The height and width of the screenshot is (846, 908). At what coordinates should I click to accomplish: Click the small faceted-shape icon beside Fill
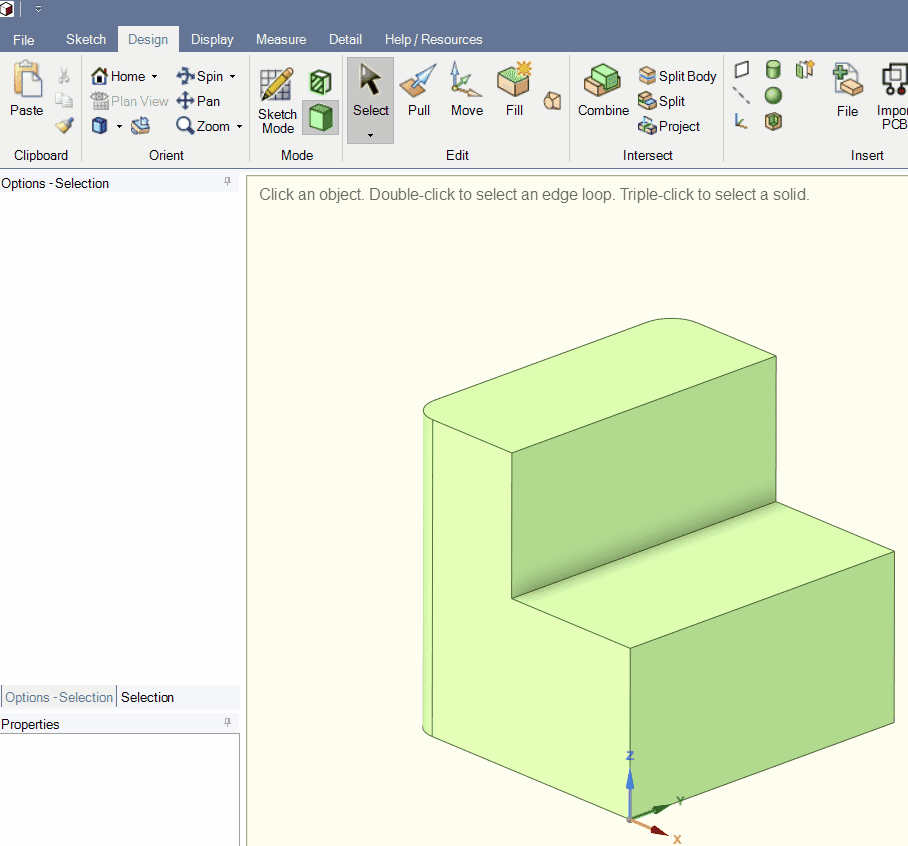coord(552,101)
